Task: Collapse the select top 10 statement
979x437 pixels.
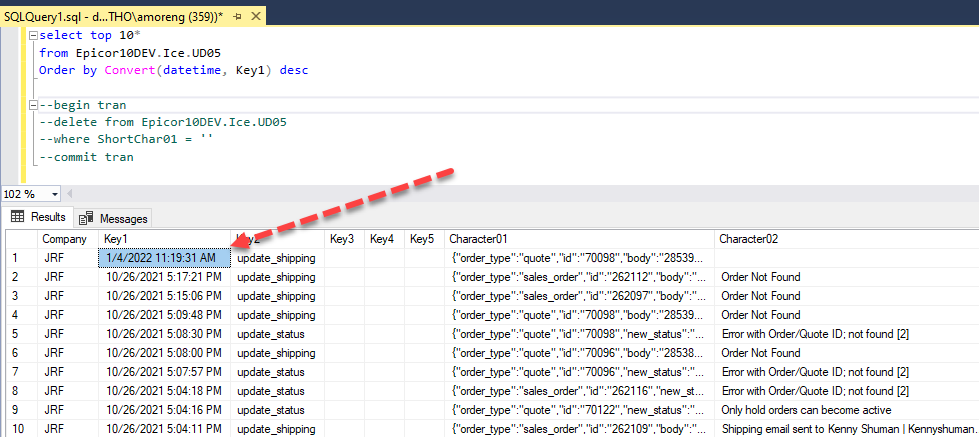Action: click(33, 36)
